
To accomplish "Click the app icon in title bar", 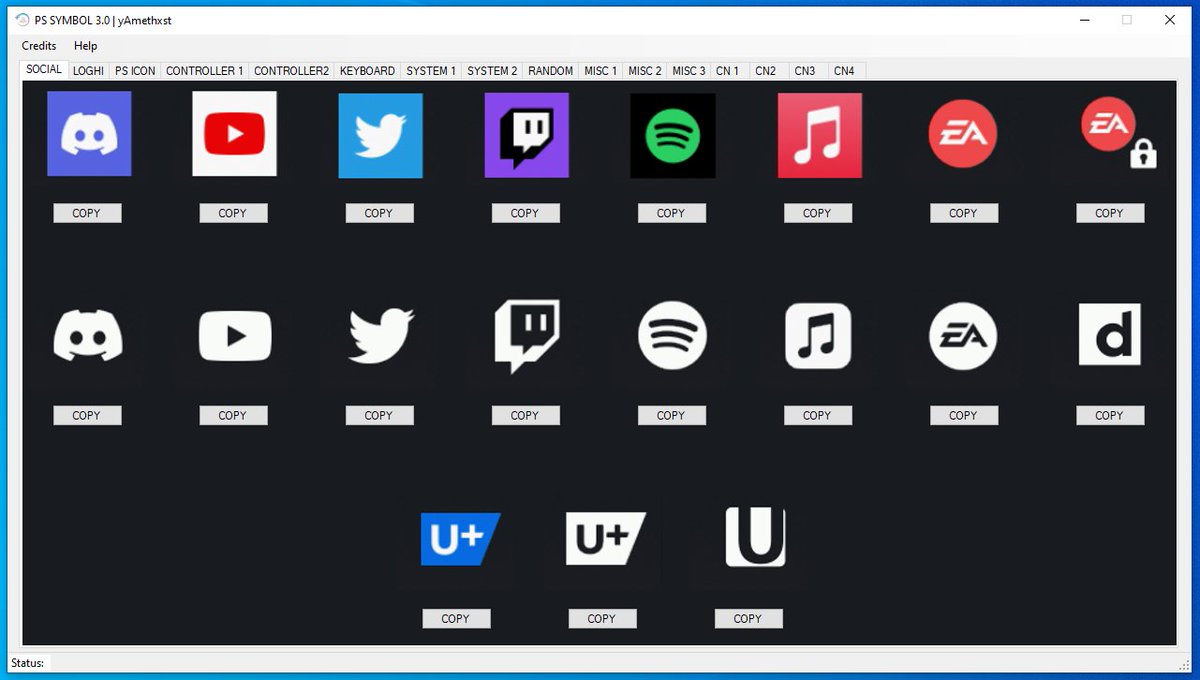I will pyautogui.click(x=22, y=19).
